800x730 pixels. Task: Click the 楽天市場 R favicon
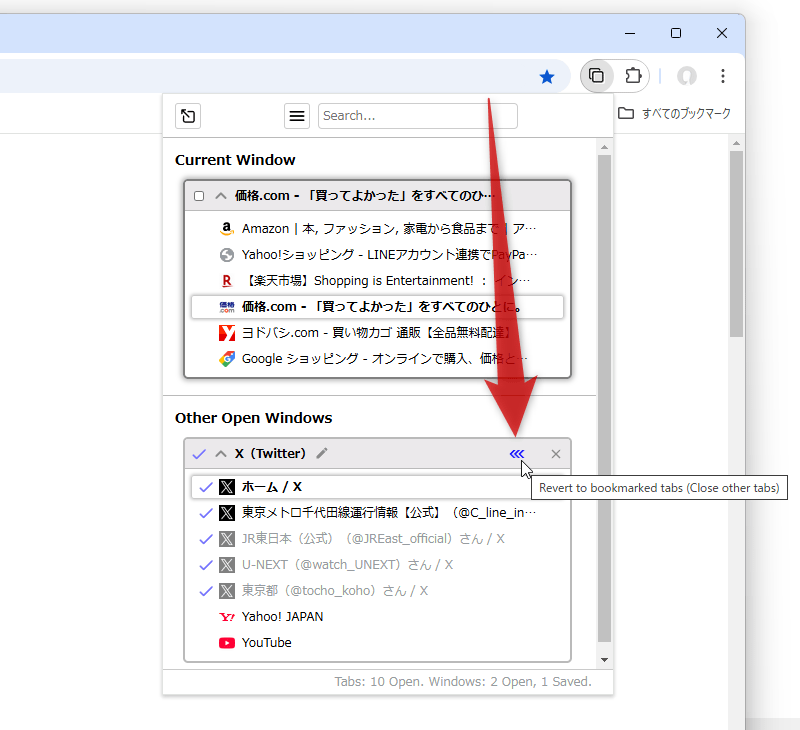tap(227, 281)
